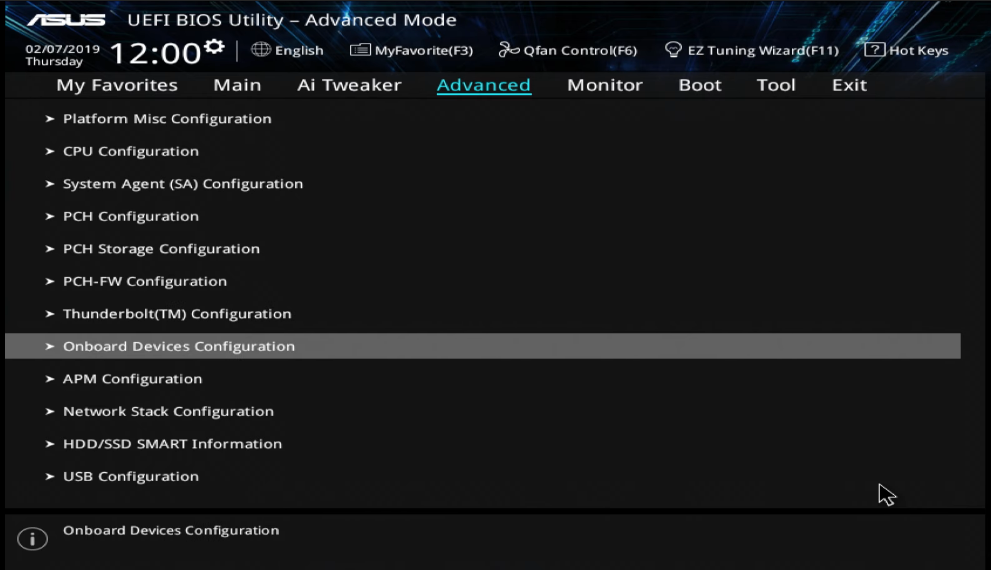The width and height of the screenshot is (991, 570).
Task: Expand arrow beside Platform Misc Configuration
Action: pyautogui.click(x=50, y=119)
